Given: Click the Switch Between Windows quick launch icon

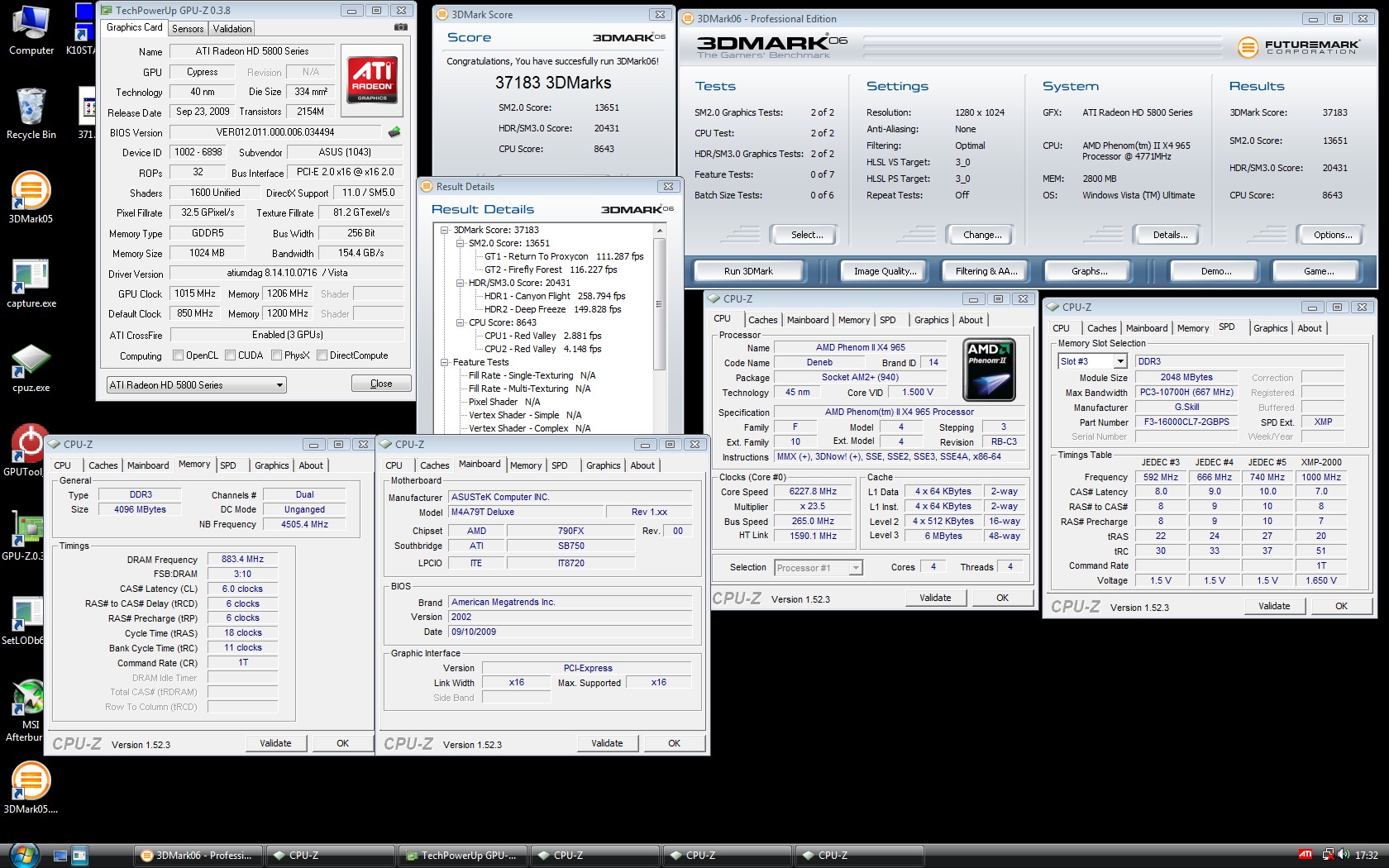Looking at the screenshot, I should point(79,856).
